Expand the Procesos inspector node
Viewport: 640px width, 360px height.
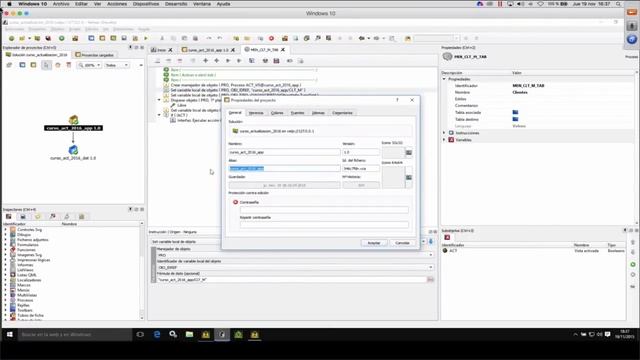[6, 300]
